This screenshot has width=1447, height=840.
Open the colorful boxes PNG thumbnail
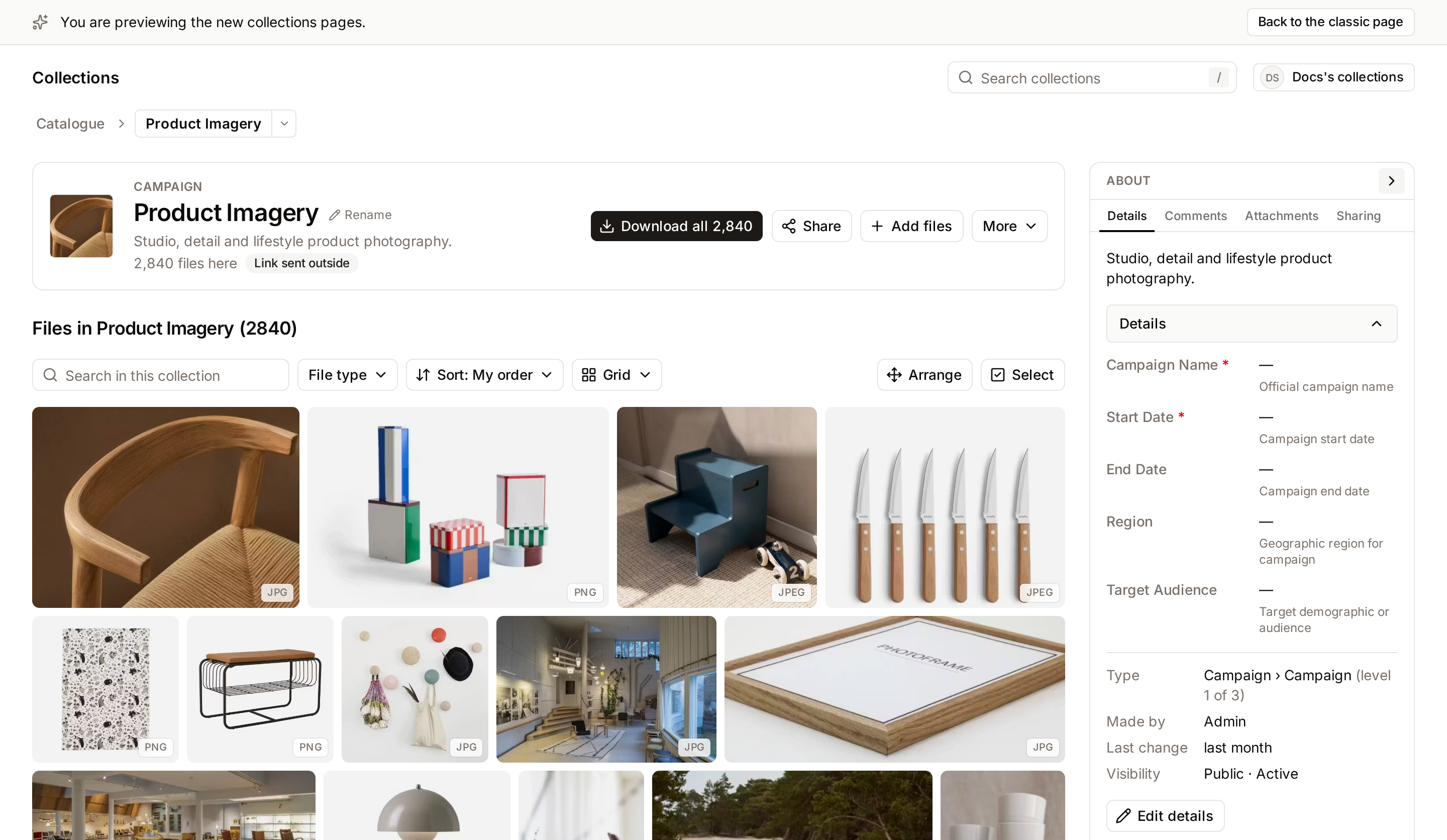[x=458, y=507]
